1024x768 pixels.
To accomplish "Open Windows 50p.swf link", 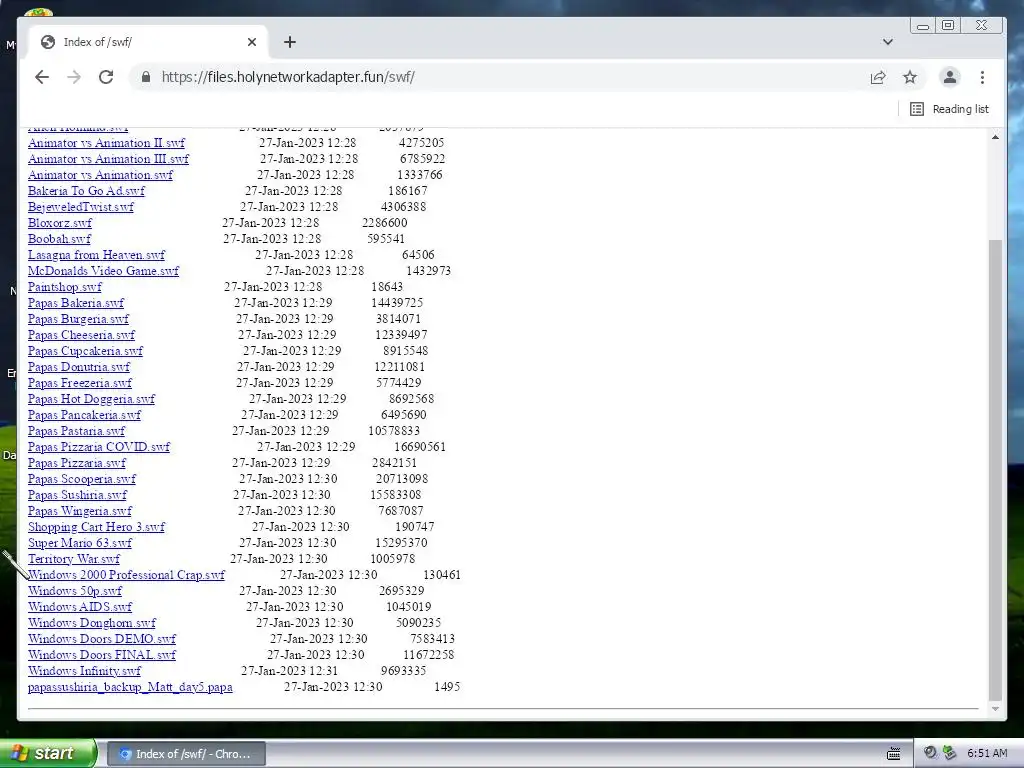I will coord(75,591).
